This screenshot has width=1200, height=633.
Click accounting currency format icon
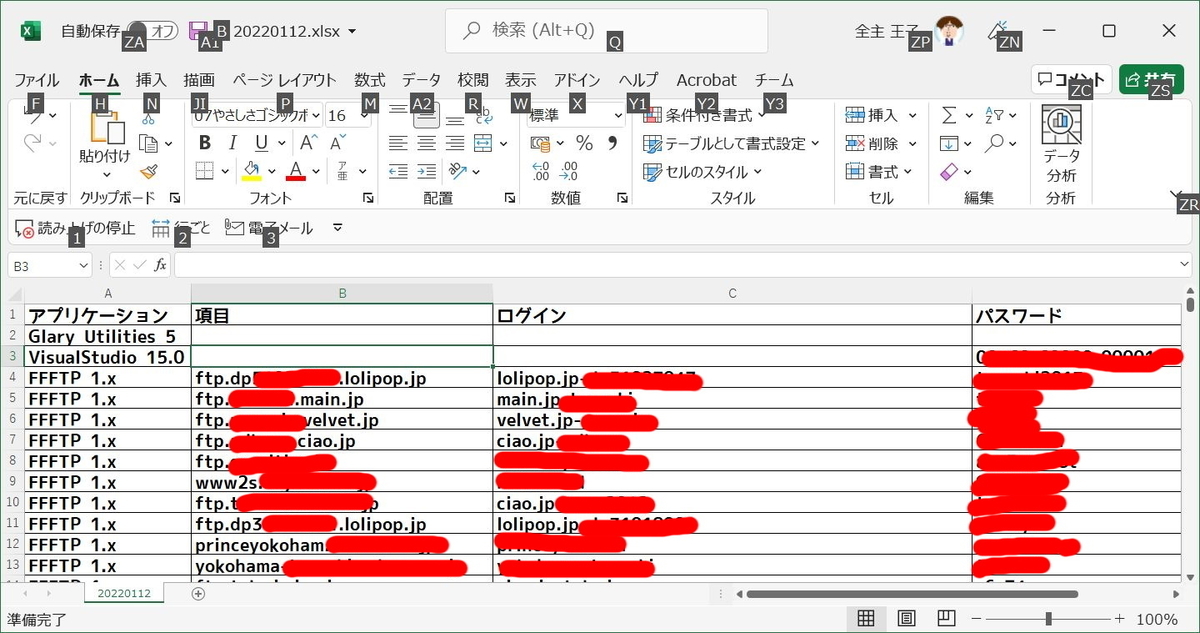[541, 143]
